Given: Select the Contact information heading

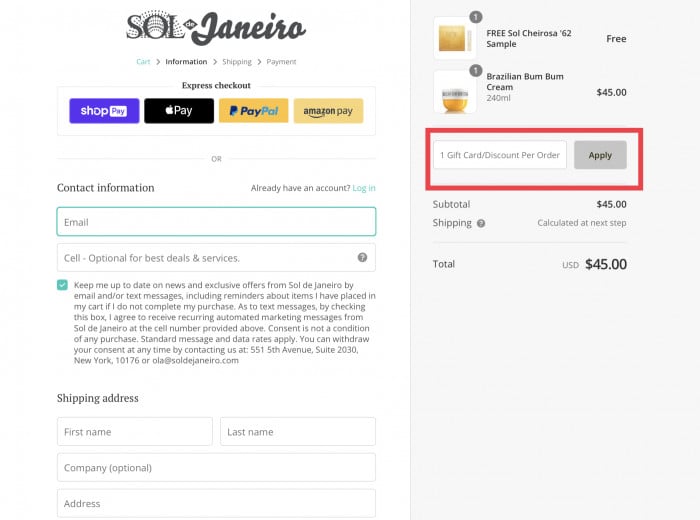Looking at the screenshot, I should point(105,188).
